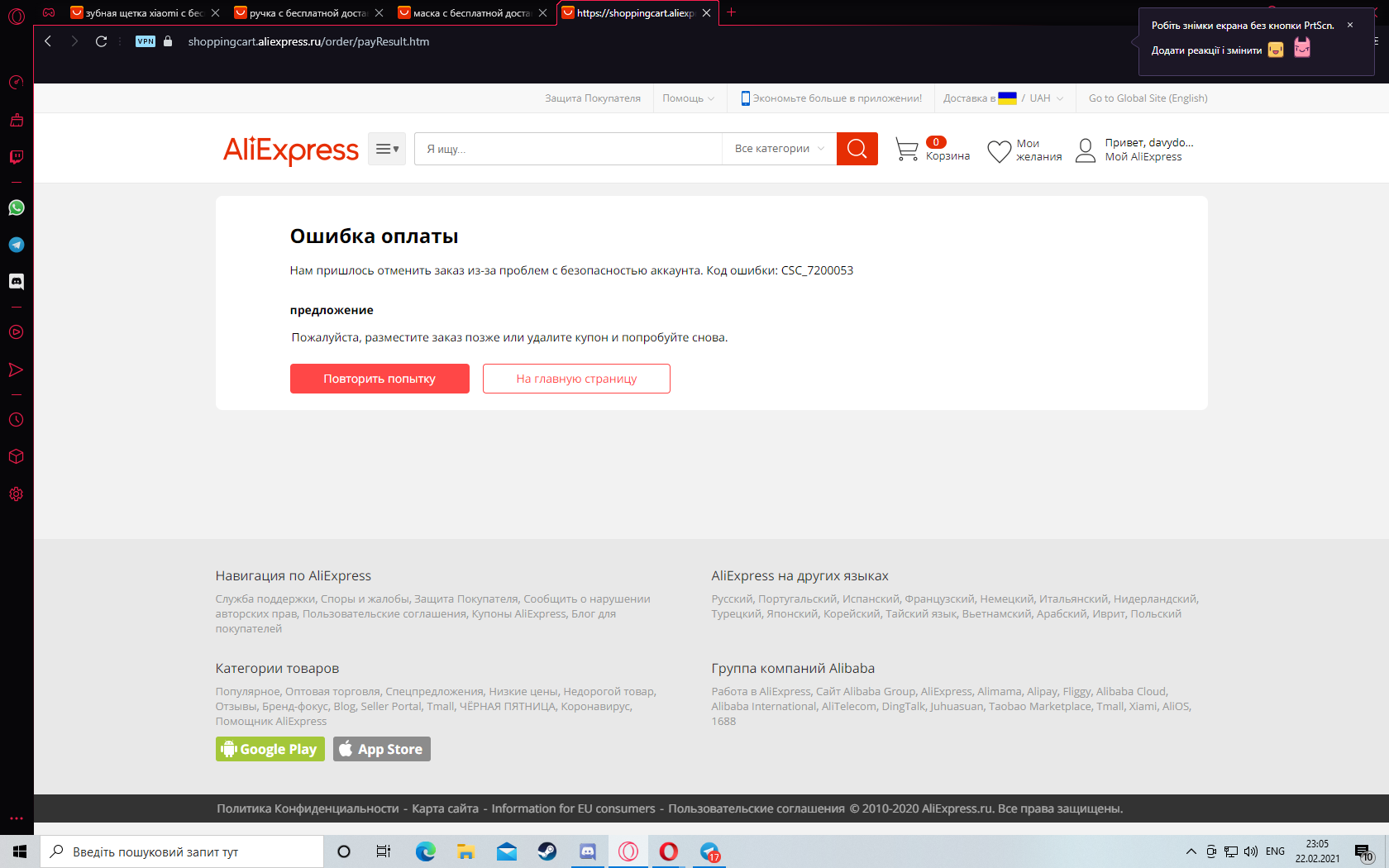Expand the delivery country and UAH currency dropdown
This screenshot has width=1389, height=868.
1004,98
